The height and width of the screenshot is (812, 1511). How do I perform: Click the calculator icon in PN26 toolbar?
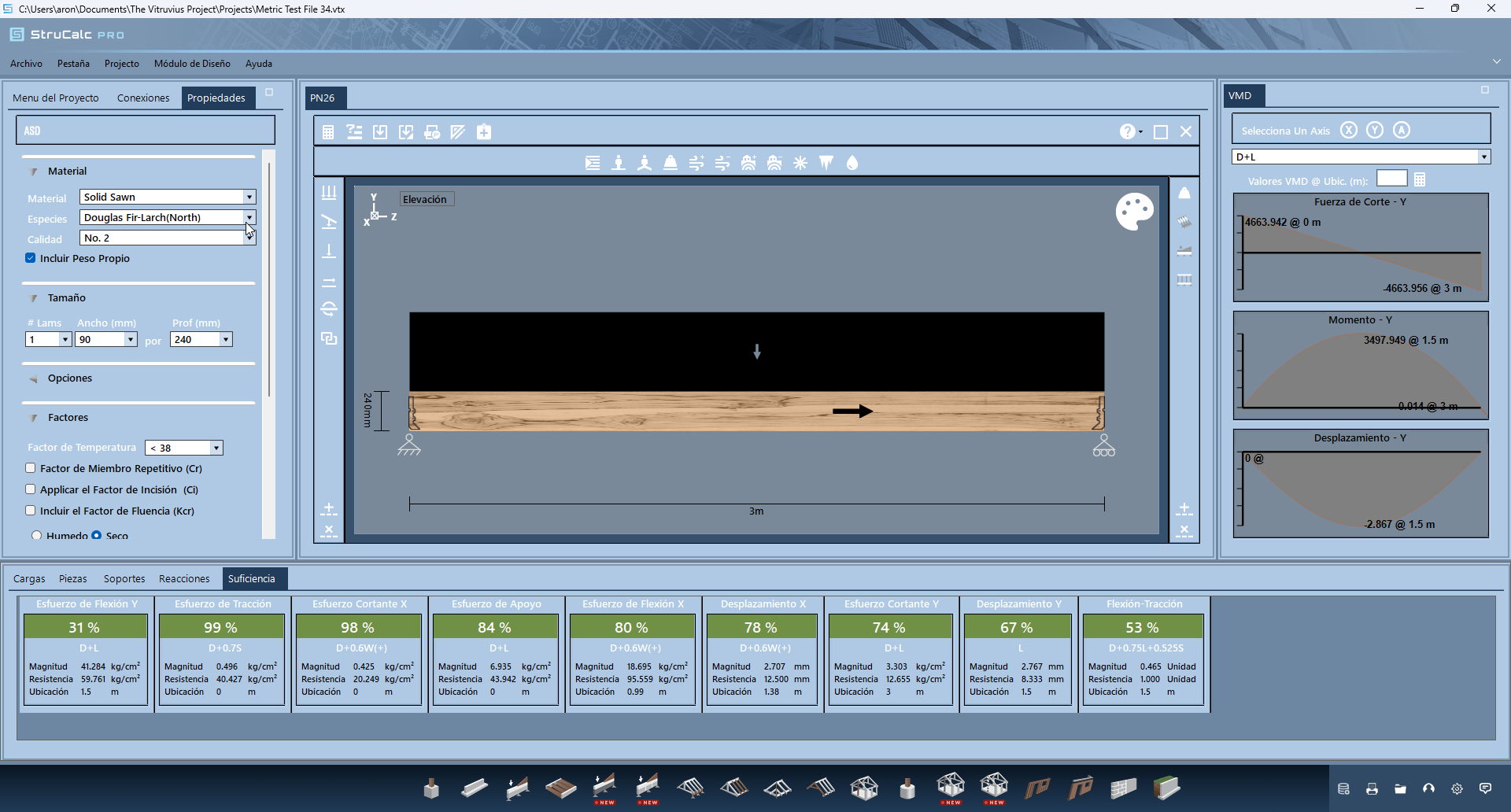point(328,132)
